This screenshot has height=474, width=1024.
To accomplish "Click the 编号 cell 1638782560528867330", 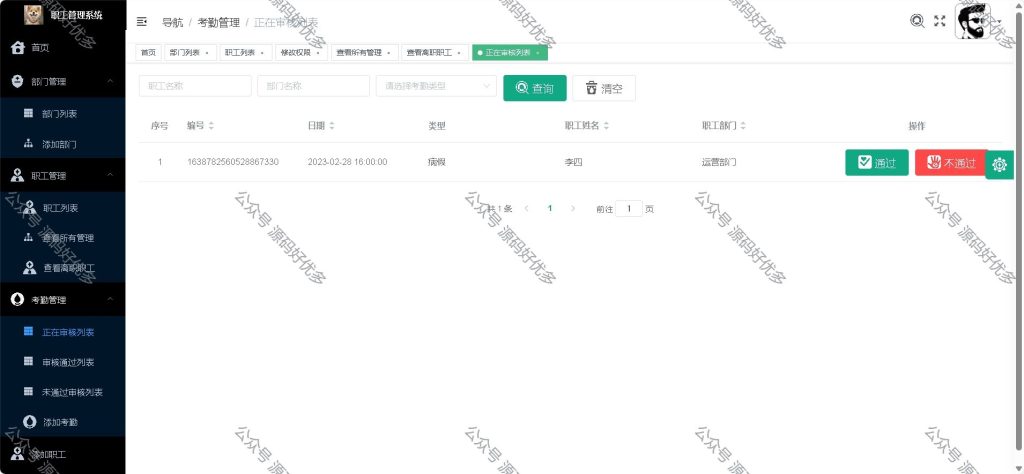I will [x=233, y=162].
